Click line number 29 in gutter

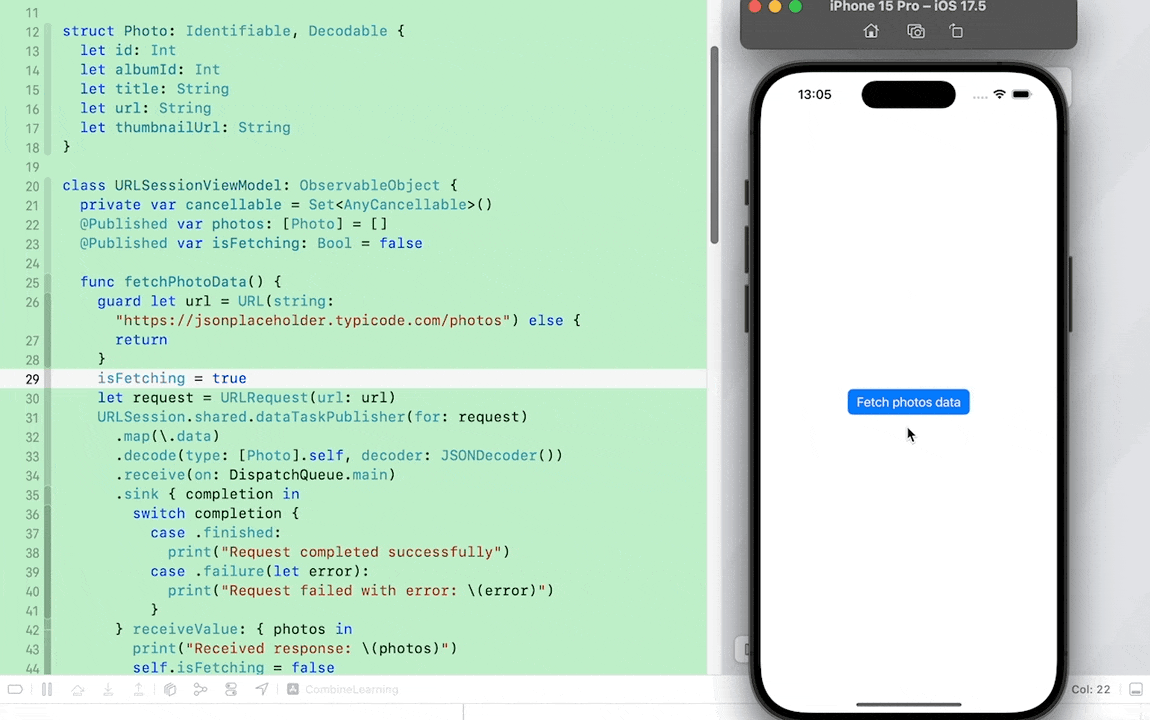coord(32,379)
